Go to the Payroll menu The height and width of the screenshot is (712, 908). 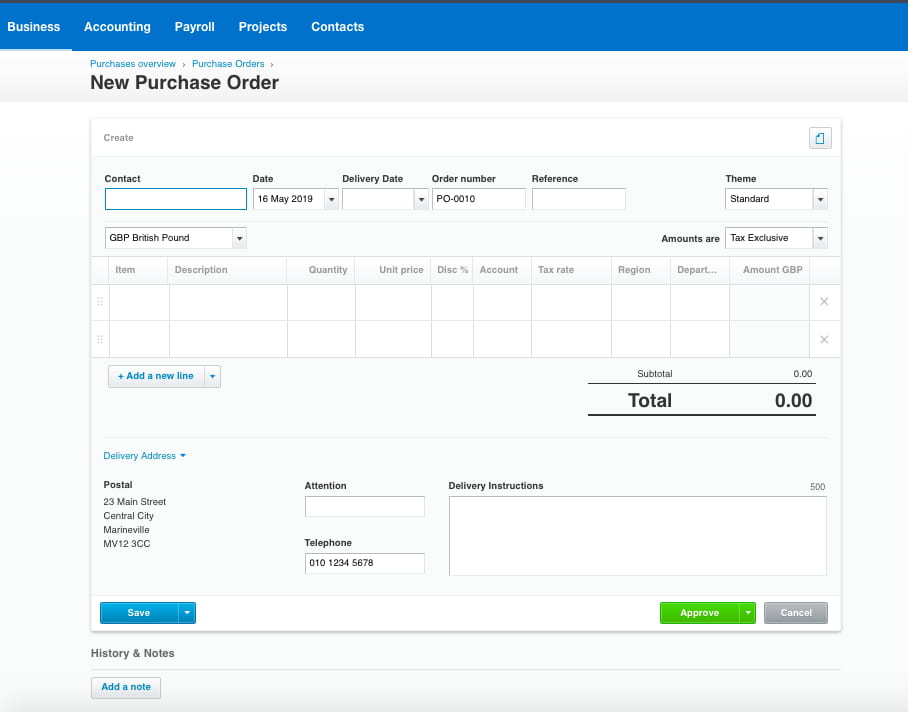point(194,27)
